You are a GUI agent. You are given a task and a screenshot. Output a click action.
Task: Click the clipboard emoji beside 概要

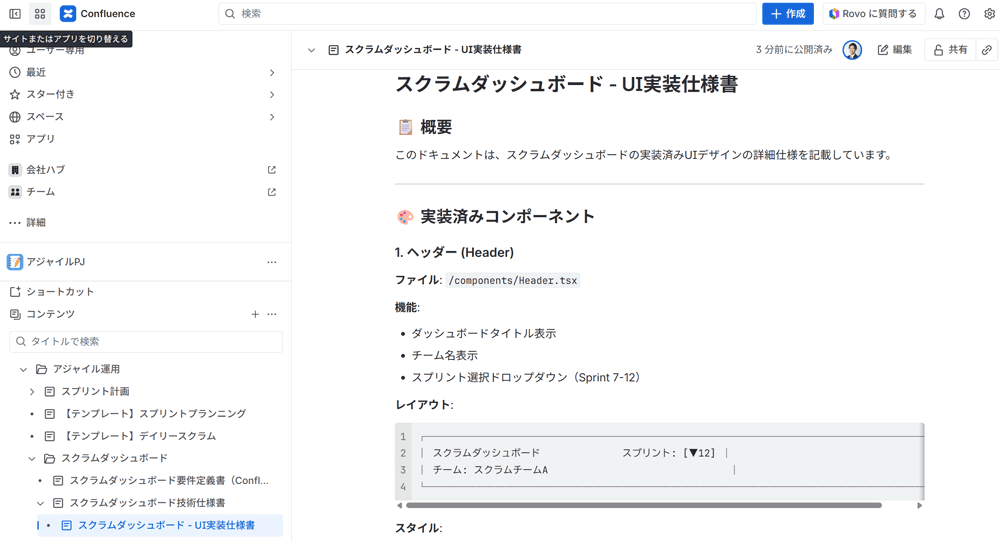click(405, 127)
